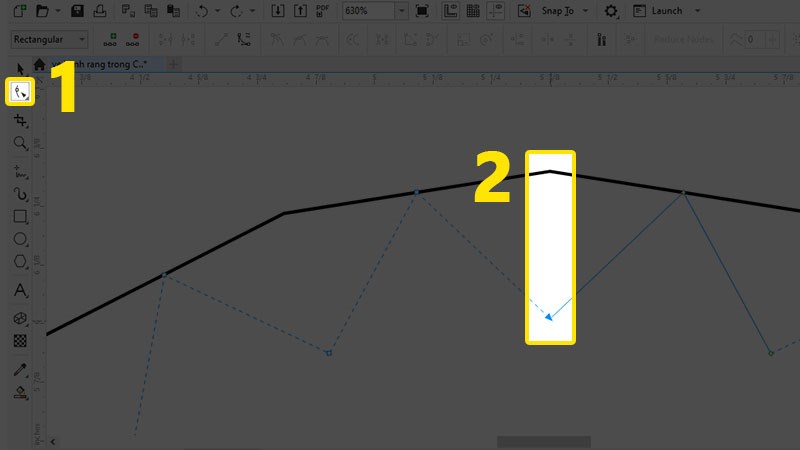
Task: Switch to the 'rang trong C..' document tab
Action: tap(105, 64)
